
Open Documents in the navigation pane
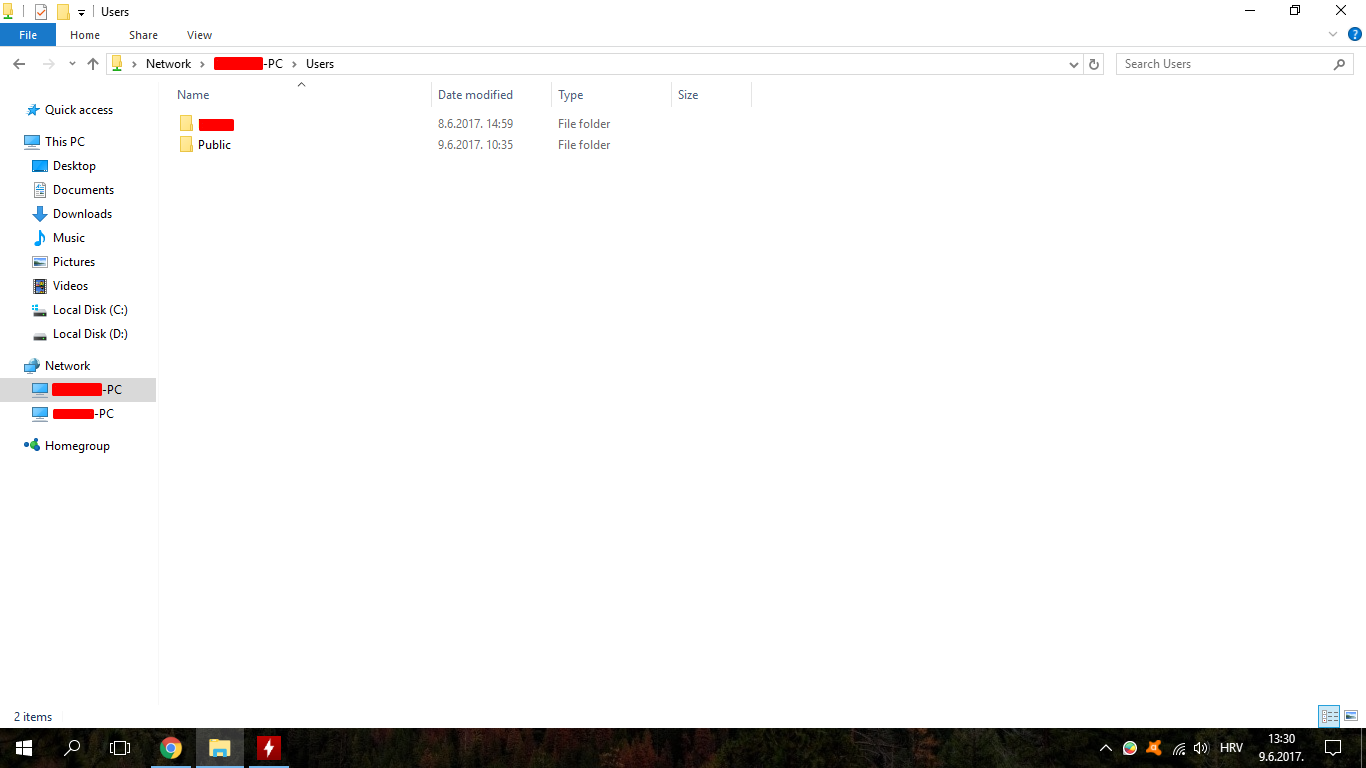click(83, 190)
